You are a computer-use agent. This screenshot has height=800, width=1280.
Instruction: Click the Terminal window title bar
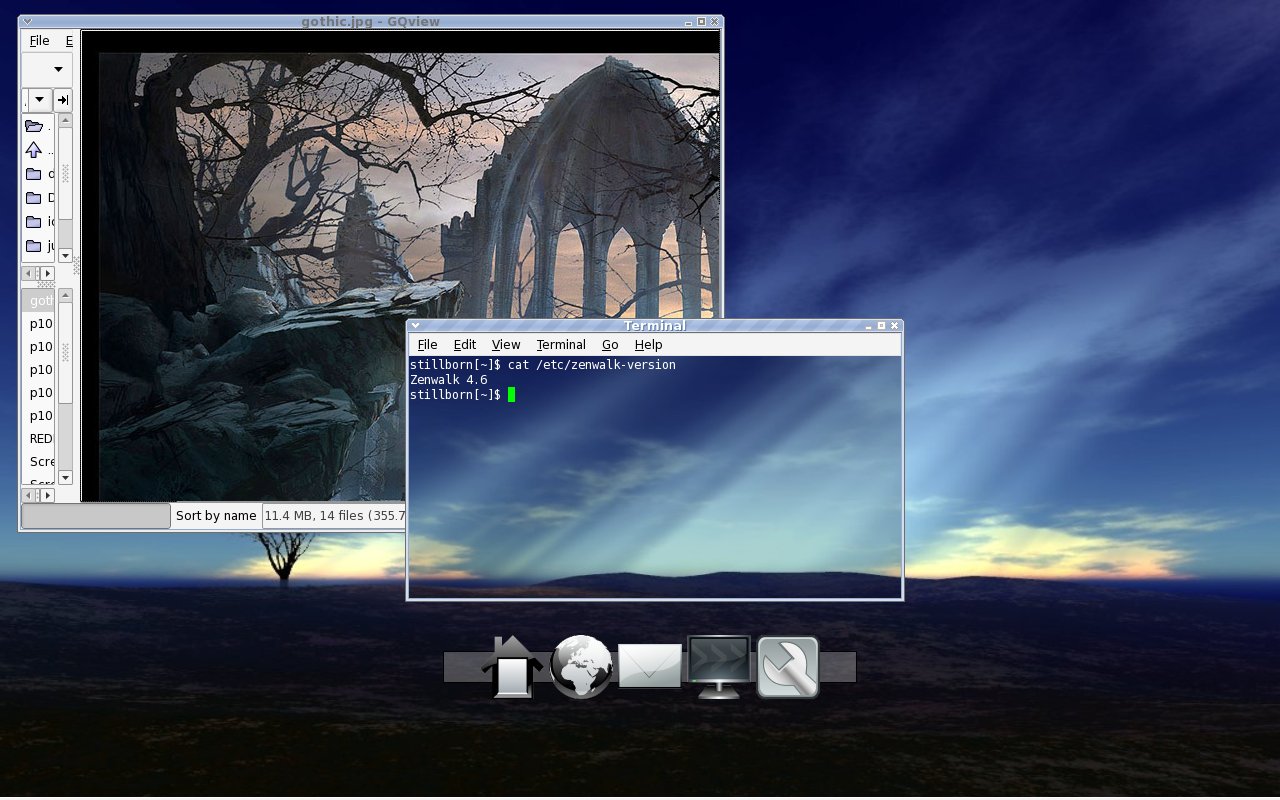(x=654, y=326)
